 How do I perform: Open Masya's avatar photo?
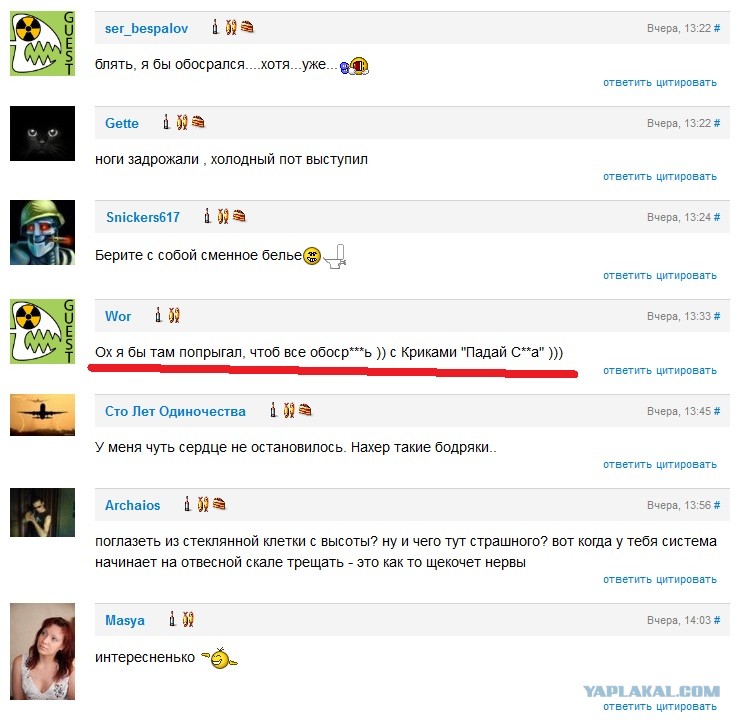pos(42,652)
